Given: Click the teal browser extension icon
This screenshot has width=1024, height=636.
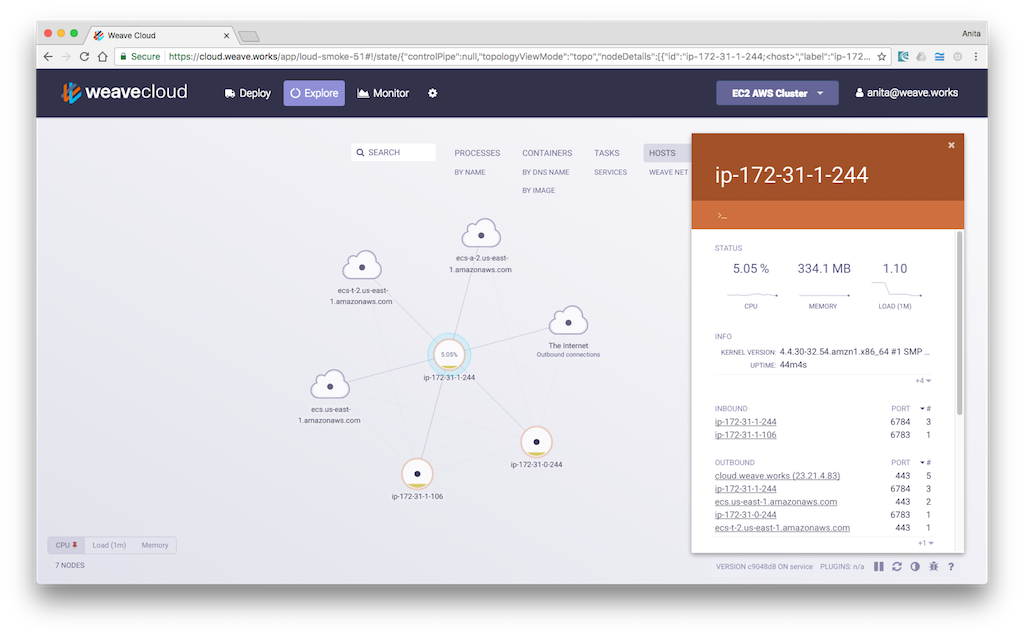Looking at the screenshot, I should click(x=903, y=57).
